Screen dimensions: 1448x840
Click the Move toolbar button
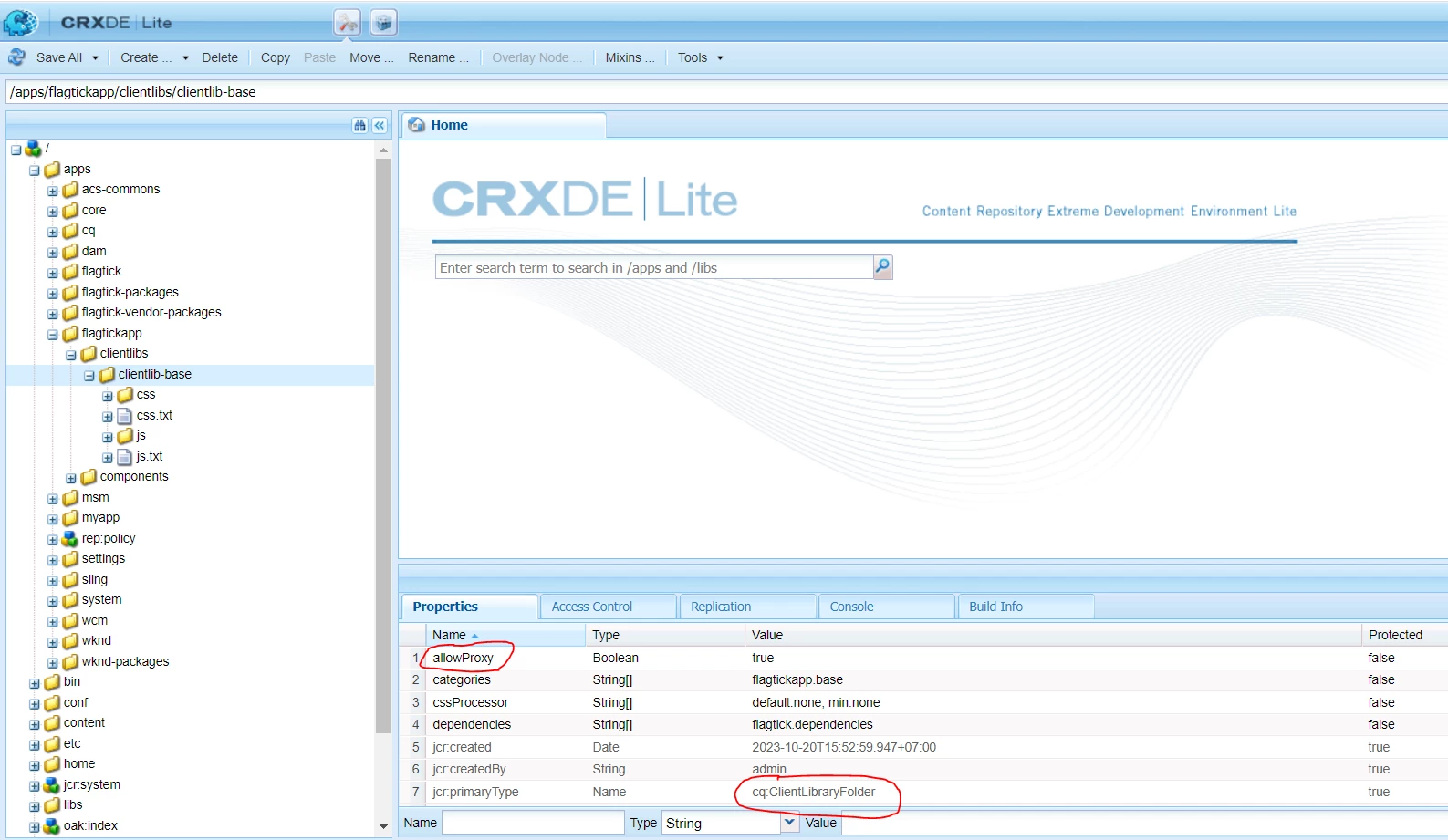pyautogui.click(x=371, y=57)
